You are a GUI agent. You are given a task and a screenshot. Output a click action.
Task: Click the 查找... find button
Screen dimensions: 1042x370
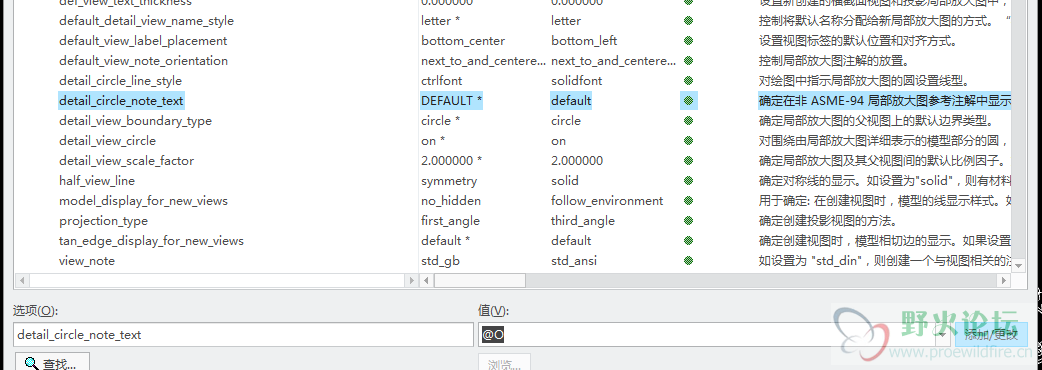[x=51, y=363]
